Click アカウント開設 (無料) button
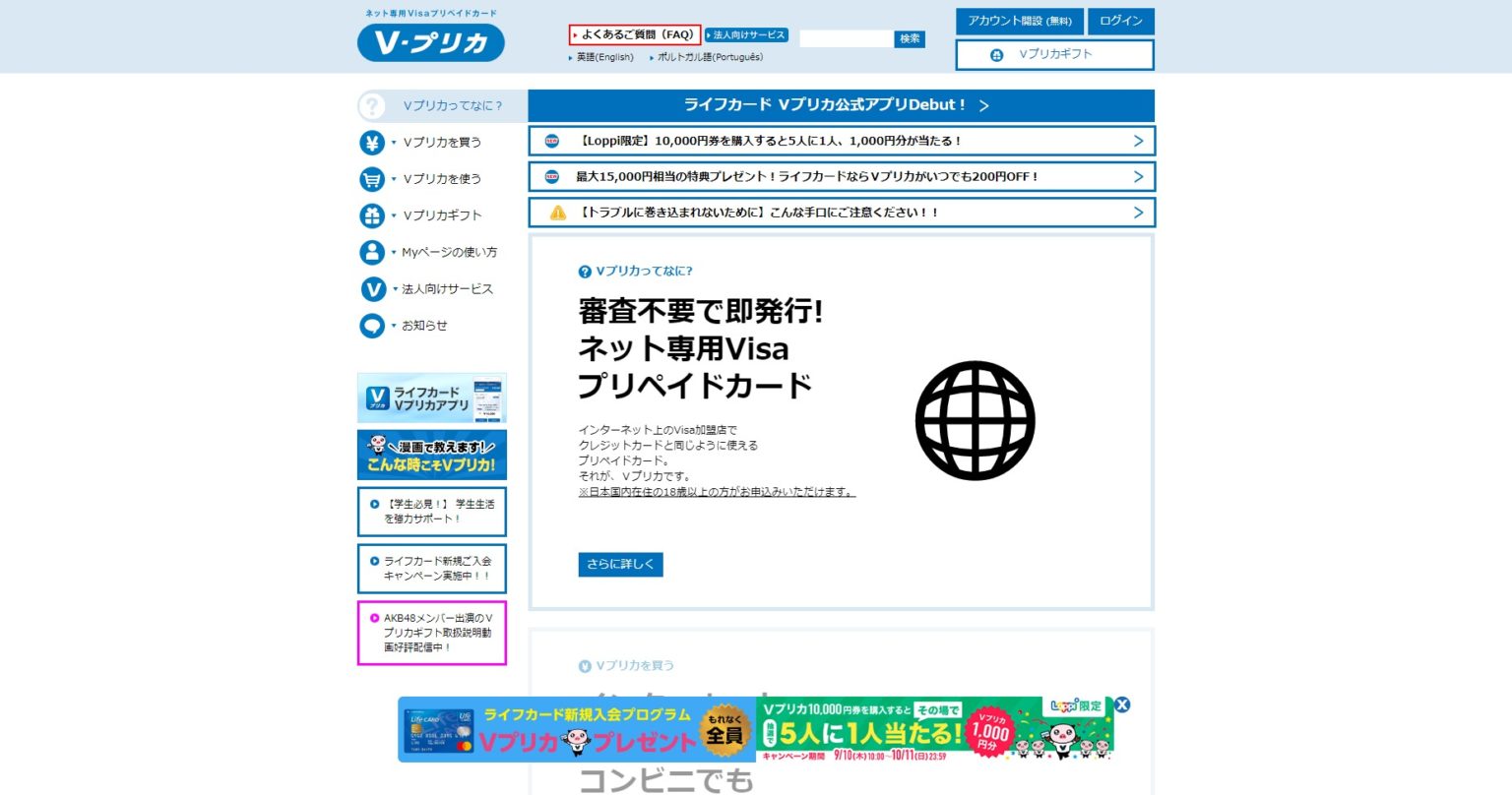Screen dimensions: 1512x795 click(x=1020, y=21)
